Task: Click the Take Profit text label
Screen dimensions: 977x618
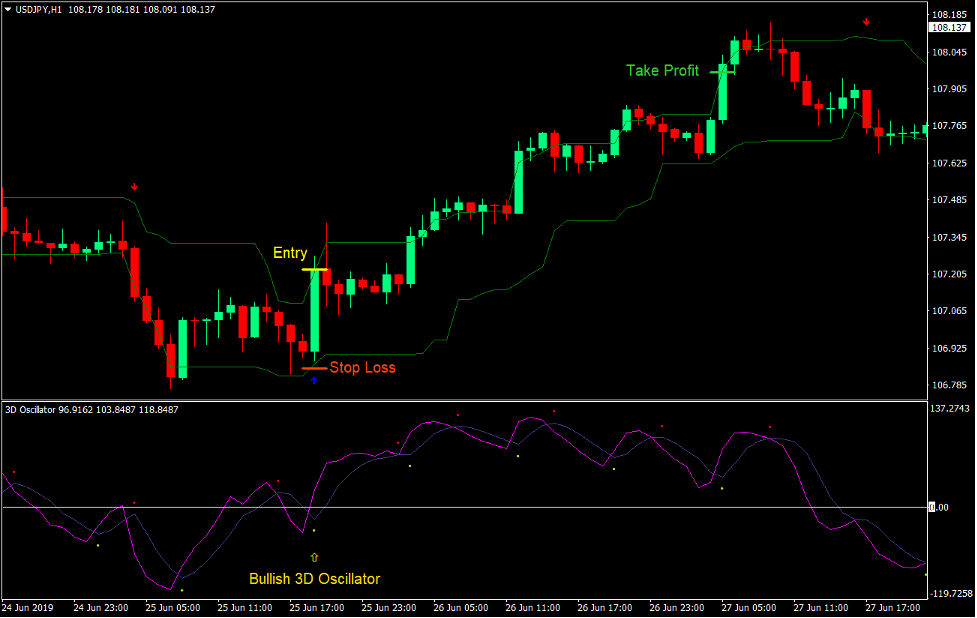Action: click(661, 71)
